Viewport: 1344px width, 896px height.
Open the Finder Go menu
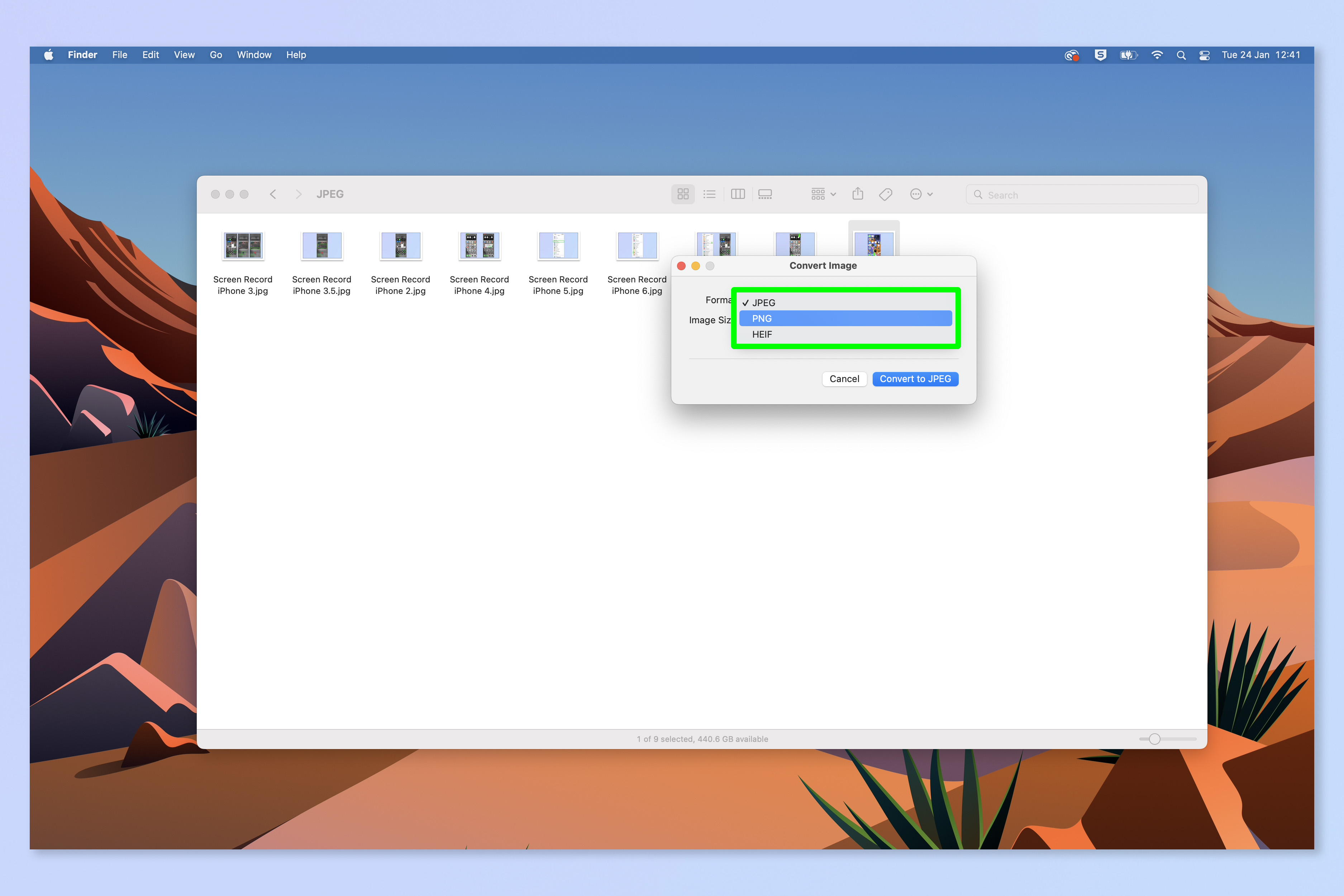pyautogui.click(x=214, y=54)
